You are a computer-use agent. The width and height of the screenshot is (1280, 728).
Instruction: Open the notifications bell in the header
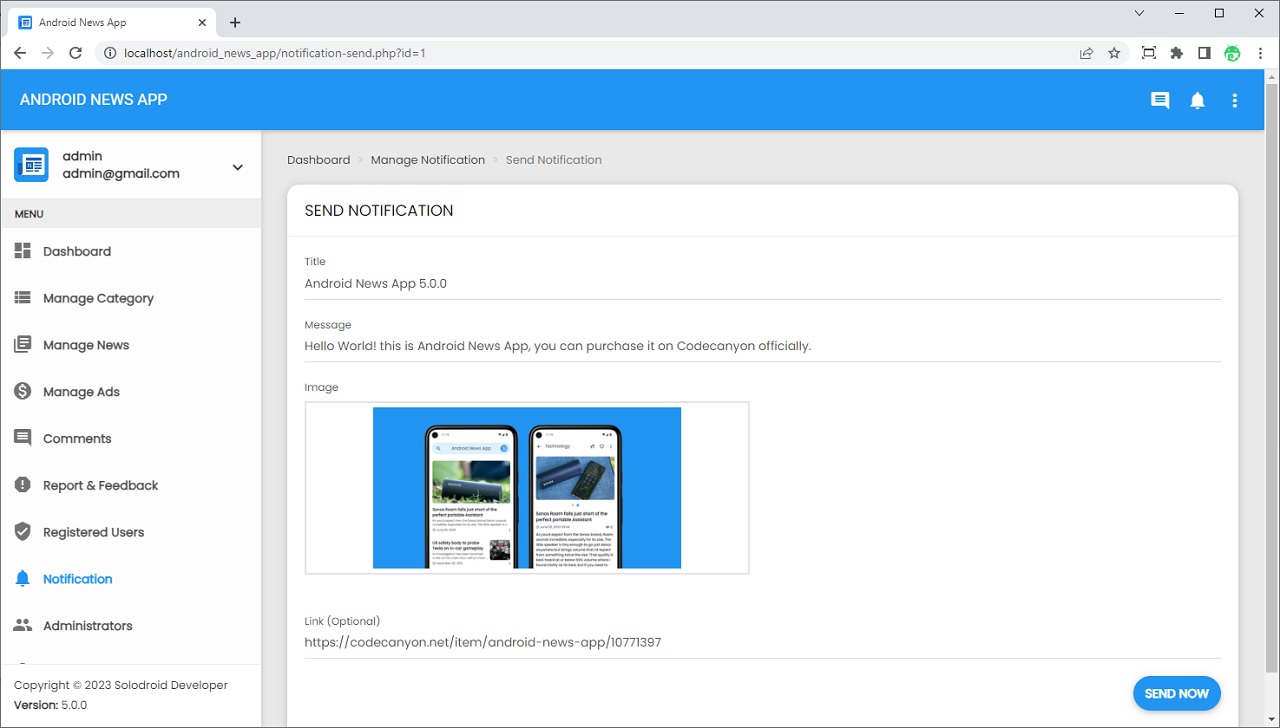(x=1197, y=100)
